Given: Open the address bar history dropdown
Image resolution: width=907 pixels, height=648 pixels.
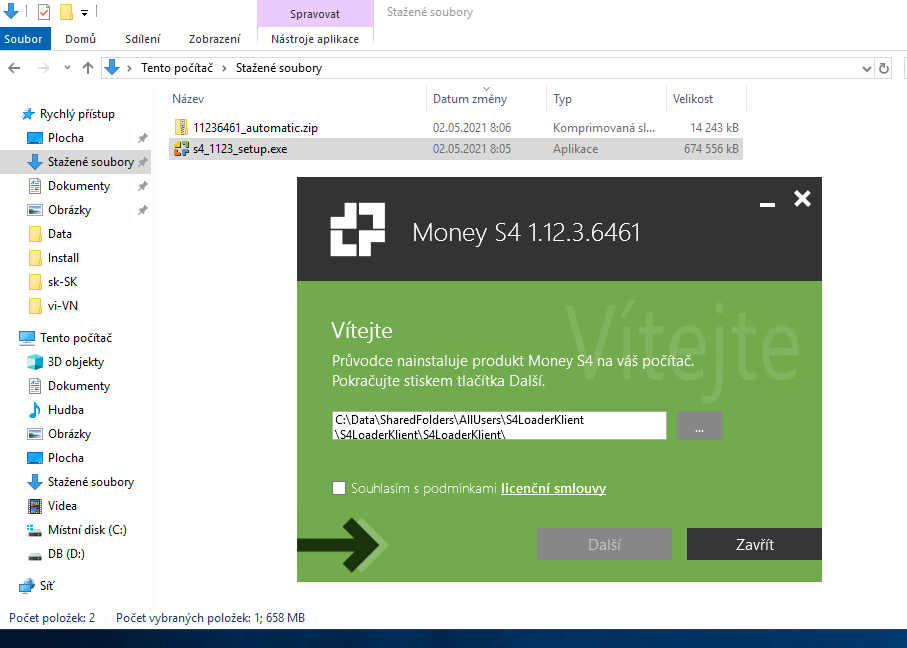Looking at the screenshot, I should [x=866, y=68].
